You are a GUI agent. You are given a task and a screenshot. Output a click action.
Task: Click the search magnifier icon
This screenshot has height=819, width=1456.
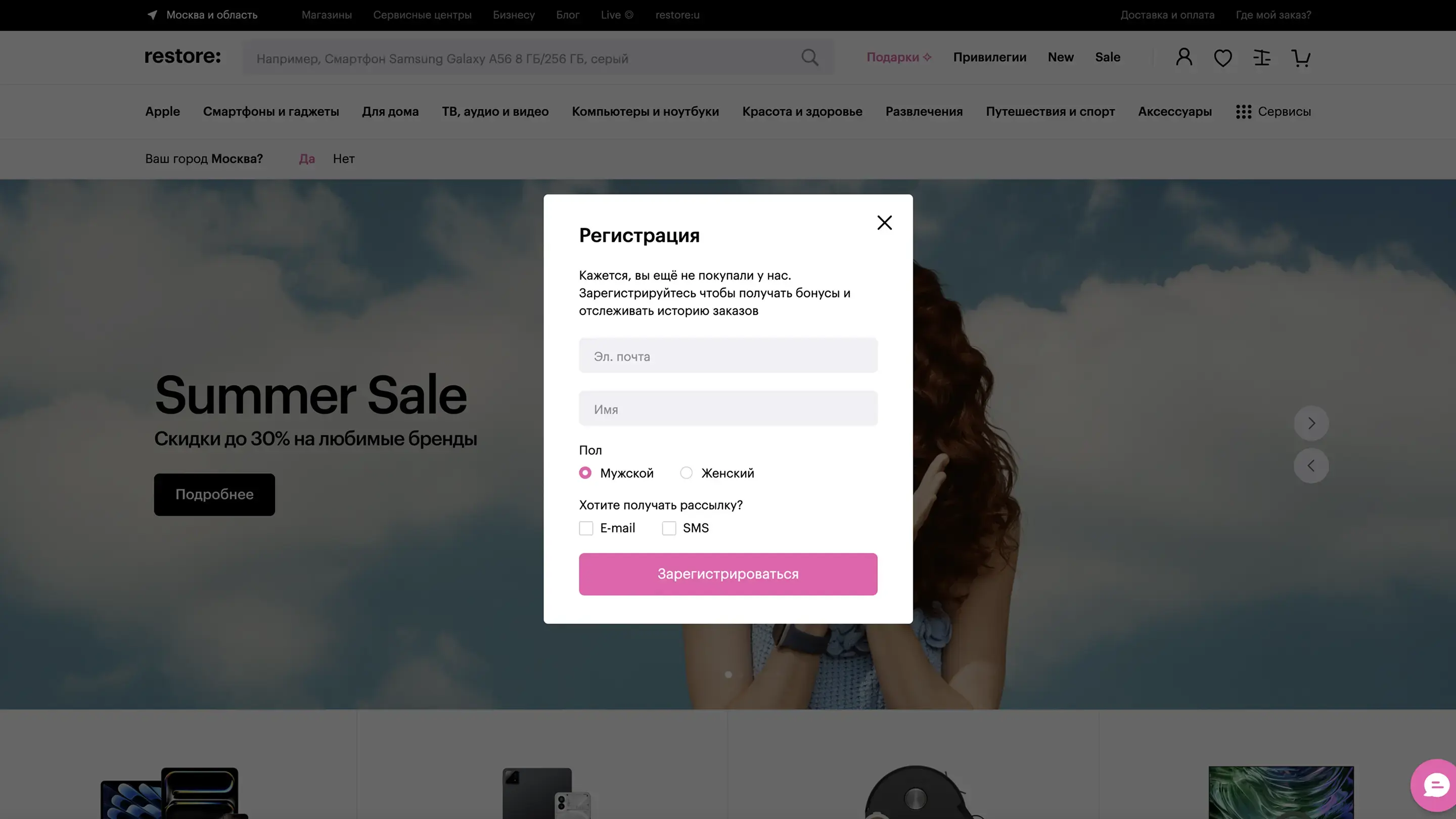(x=809, y=58)
